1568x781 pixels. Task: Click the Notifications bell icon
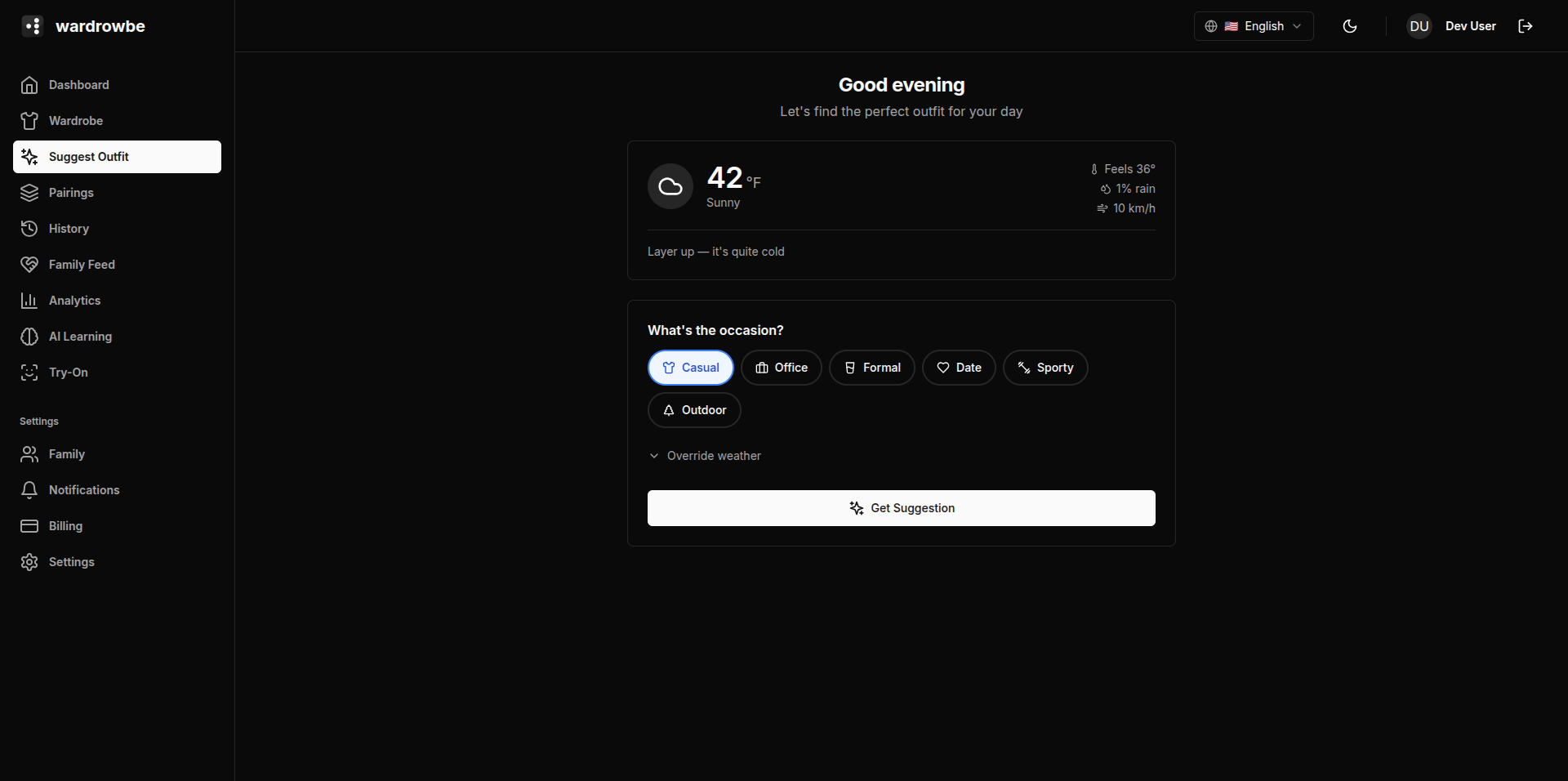click(29, 490)
